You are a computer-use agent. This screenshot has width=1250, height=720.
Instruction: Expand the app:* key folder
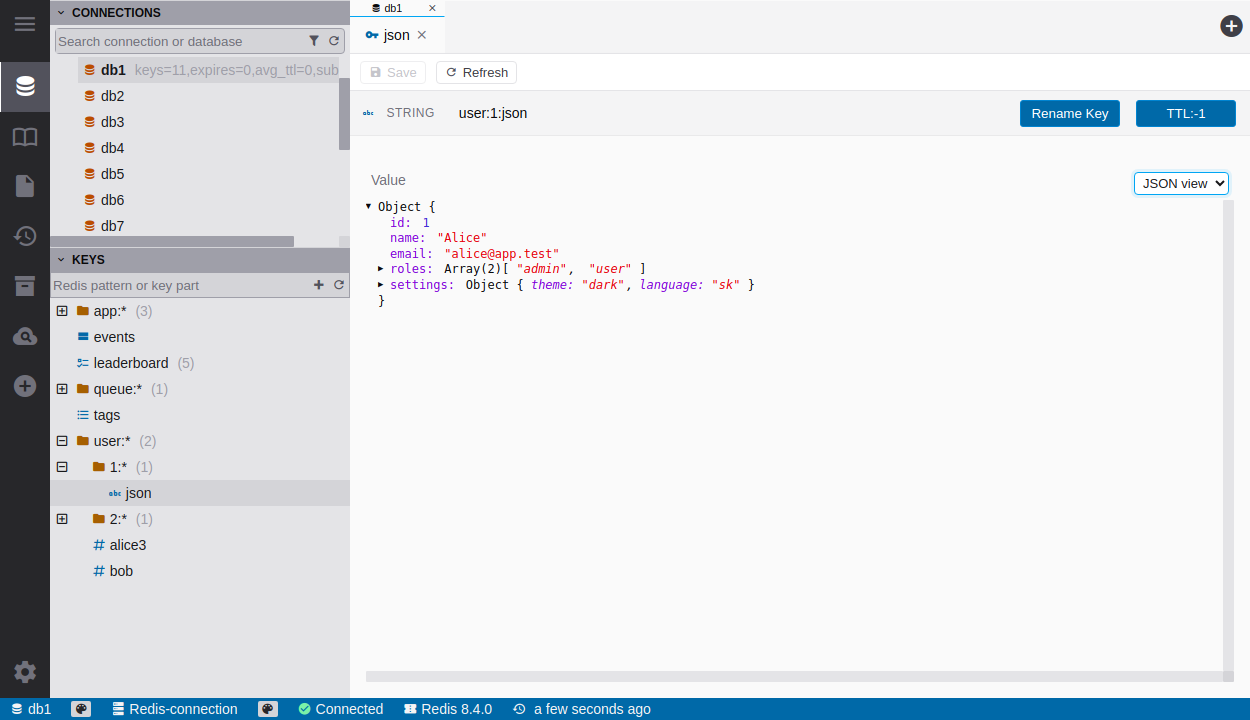62,311
